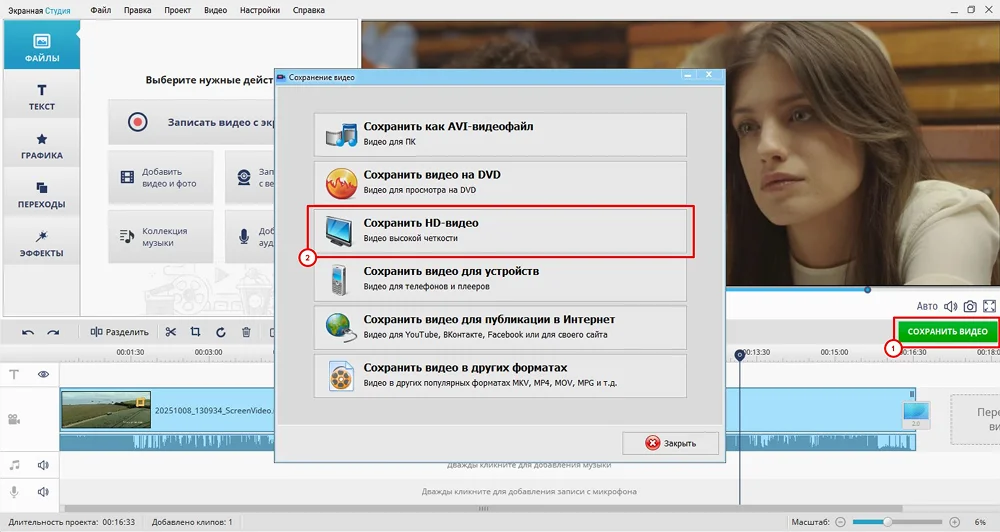This screenshot has height=532, width=1000.
Task: Click the Разделить split button
Action: (x=120, y=332)
